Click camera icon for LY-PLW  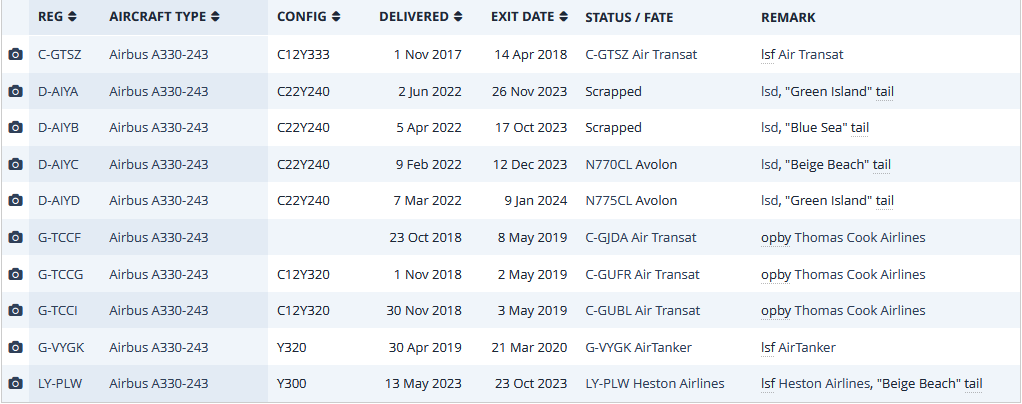pyautogui.click(x=15, y=384)
